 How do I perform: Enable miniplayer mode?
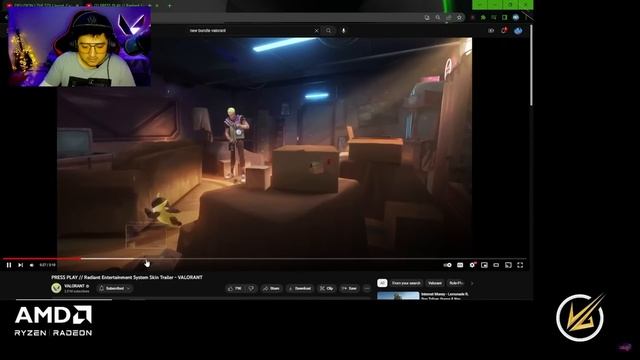484,265
